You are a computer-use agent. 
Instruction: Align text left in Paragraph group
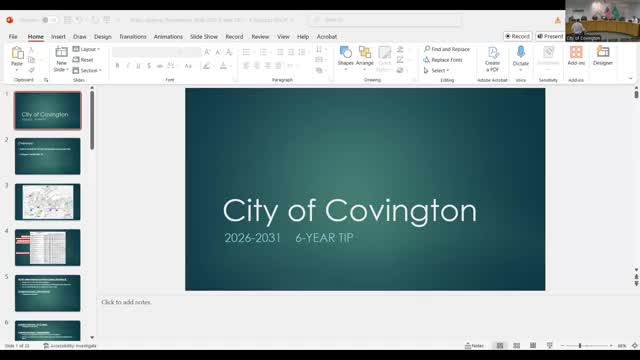click(x=246, y=66)
